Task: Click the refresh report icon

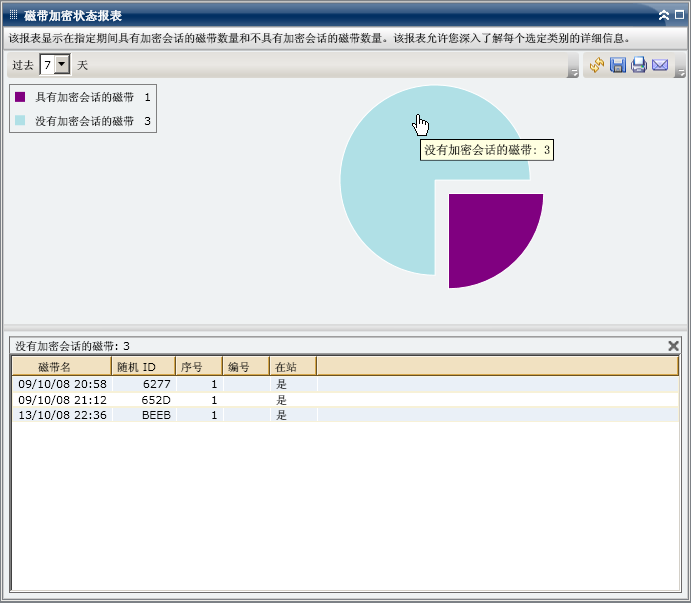Action: pos(597,65)
